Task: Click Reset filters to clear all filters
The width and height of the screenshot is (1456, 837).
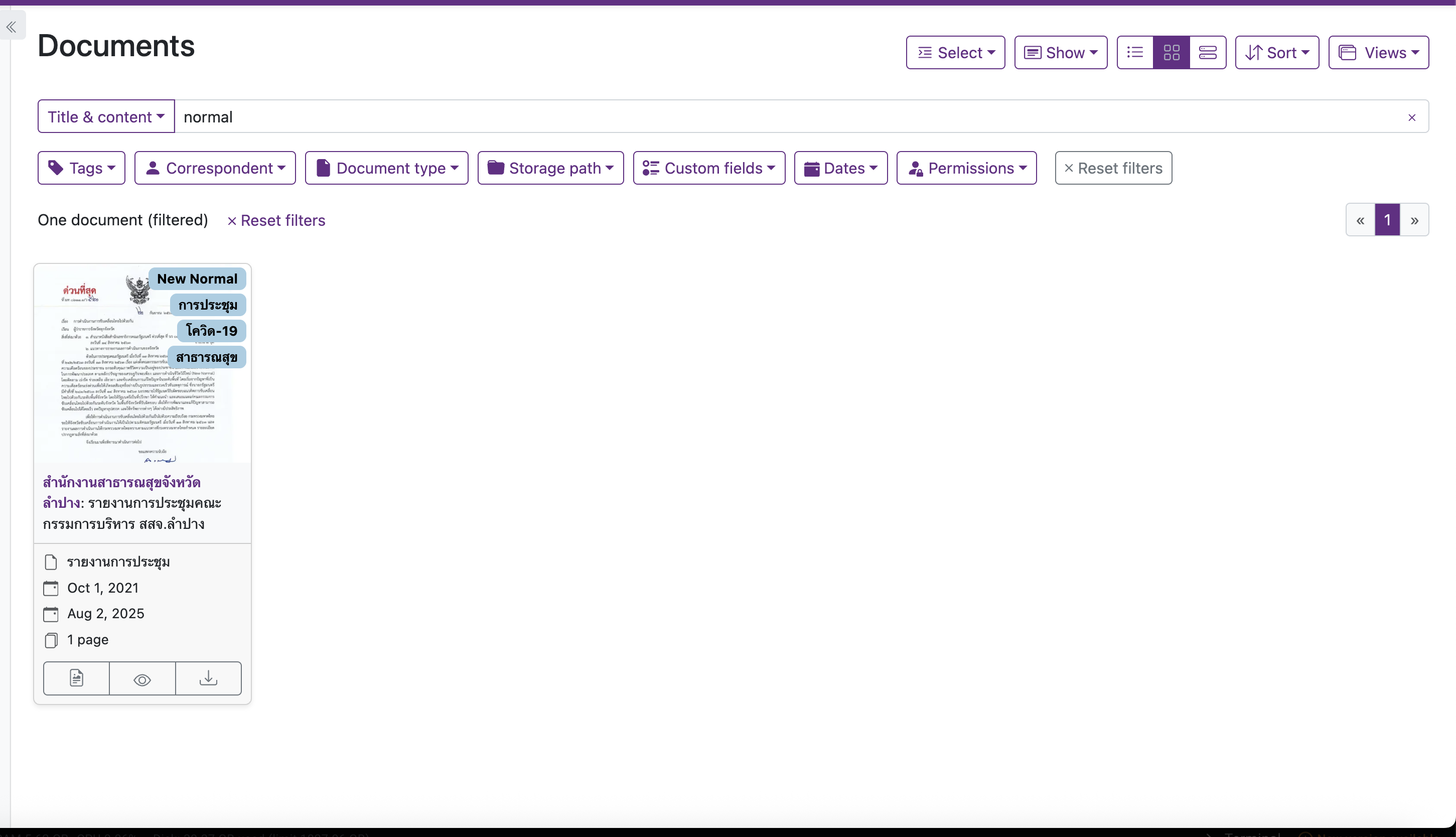Action: [x=1113, y=168]
